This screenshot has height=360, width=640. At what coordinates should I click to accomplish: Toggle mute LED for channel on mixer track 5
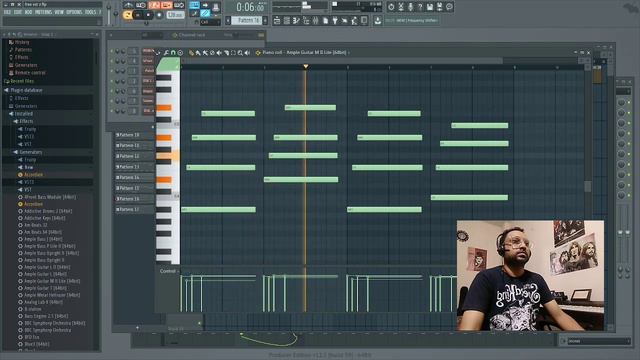pos(112,51)
